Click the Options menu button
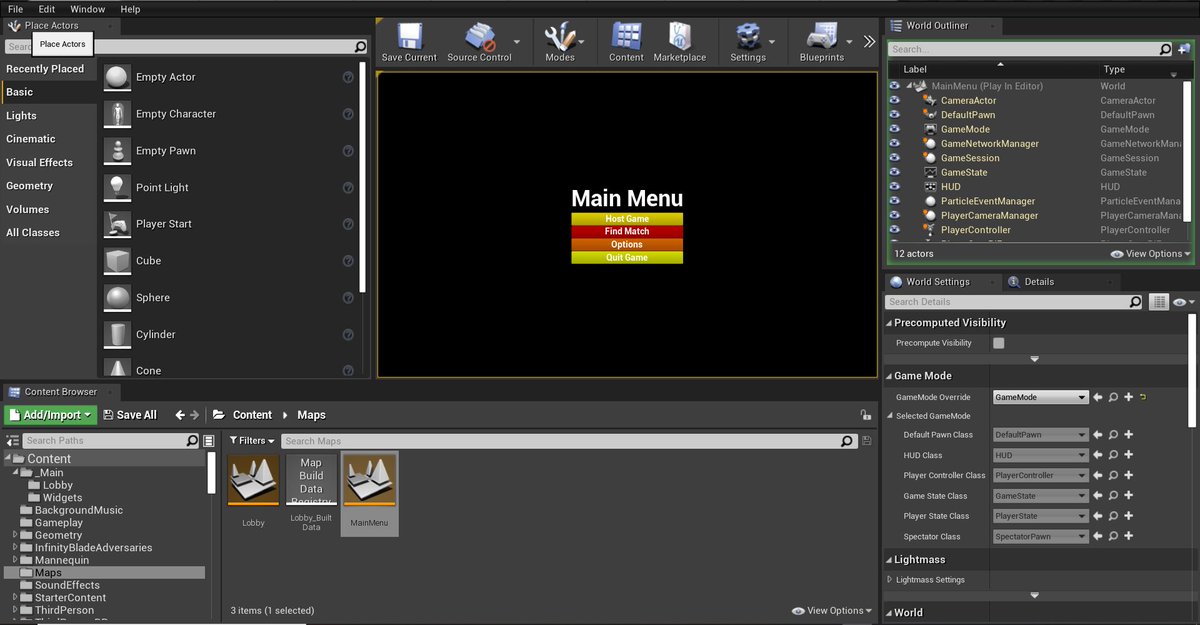1200x625 pixels. 627,245
